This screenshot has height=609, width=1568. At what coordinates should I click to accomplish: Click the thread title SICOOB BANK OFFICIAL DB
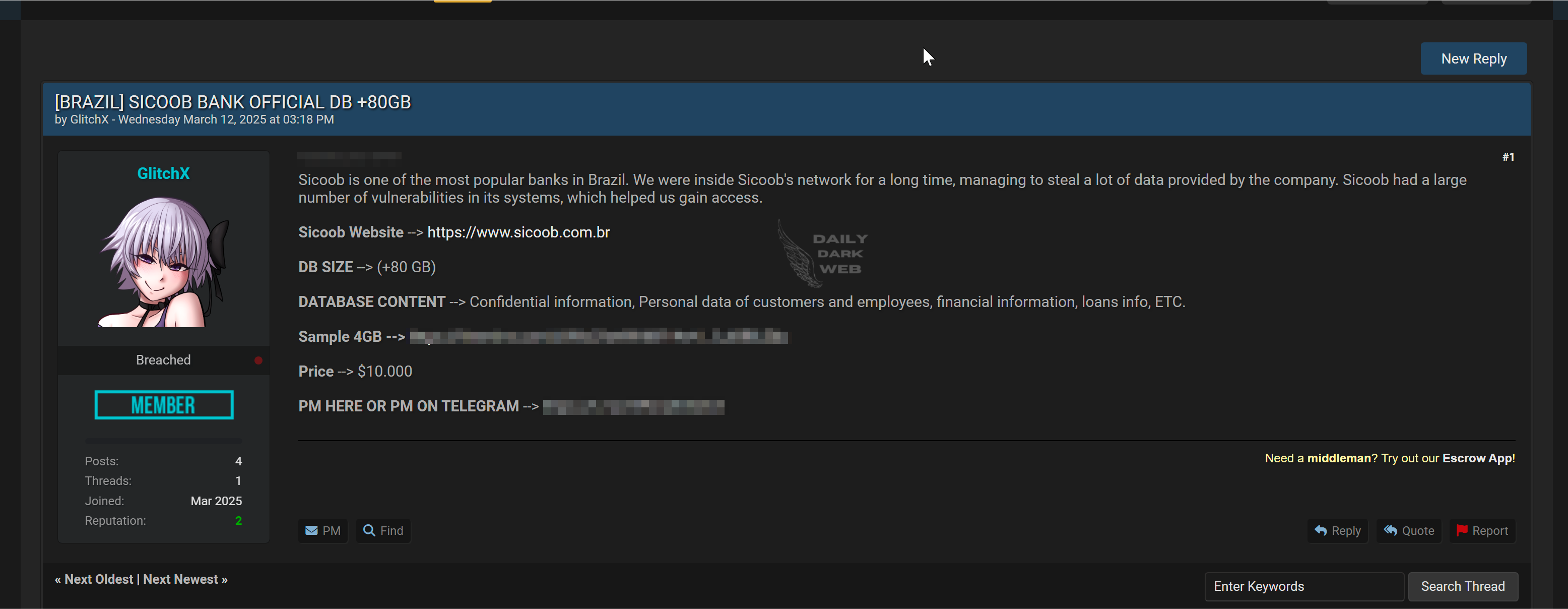pos(232,102)
